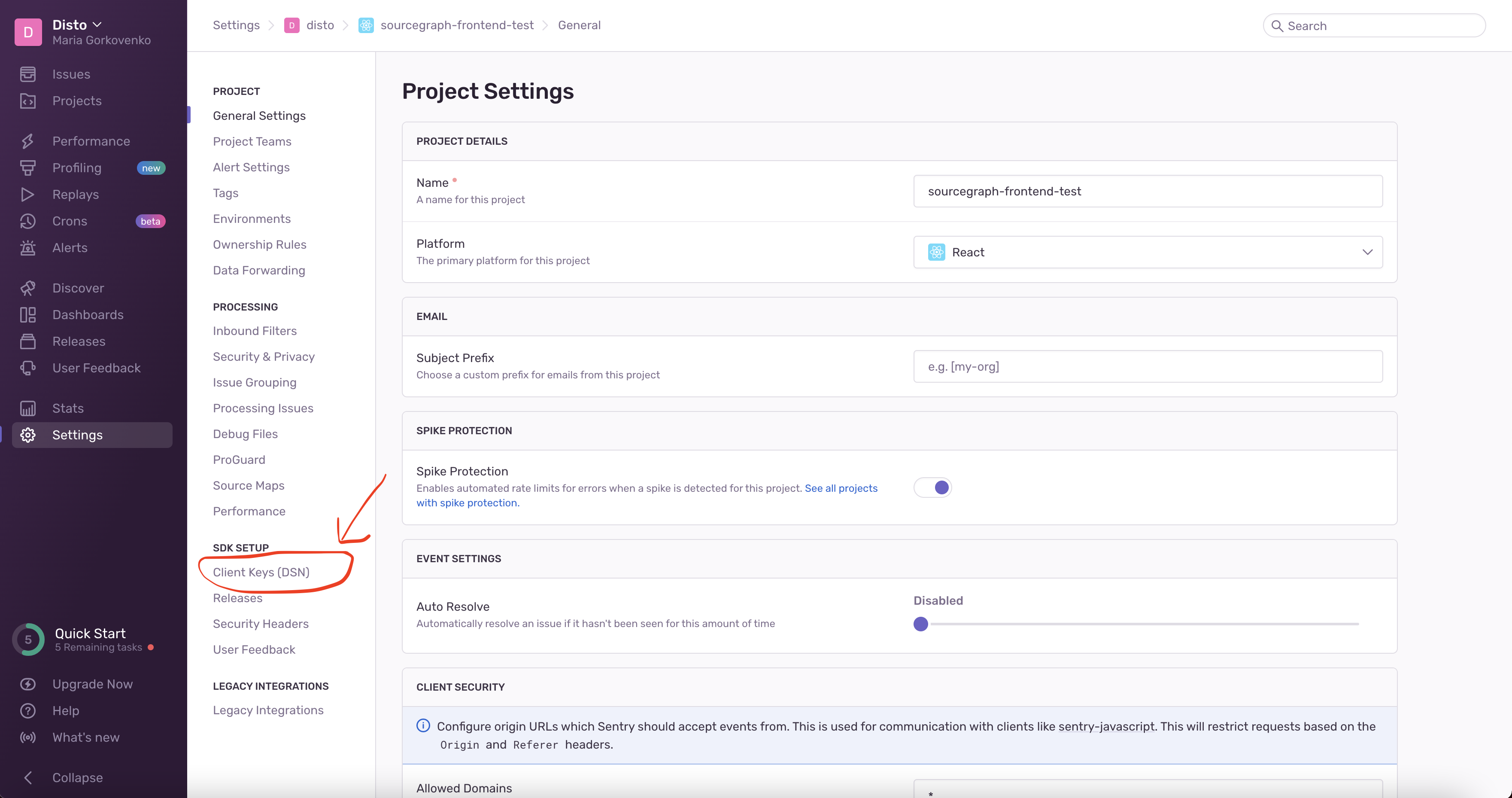The height and width of the screenshot is (798, 1512).
Task: Toggle the Spike Protection switch
Action: click(x=933, y=487)
